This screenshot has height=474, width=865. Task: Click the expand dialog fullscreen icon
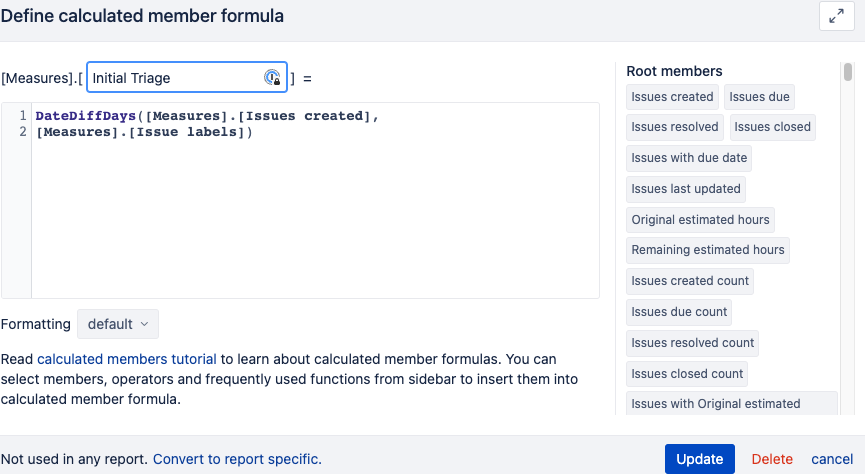(x=836, y=16)
